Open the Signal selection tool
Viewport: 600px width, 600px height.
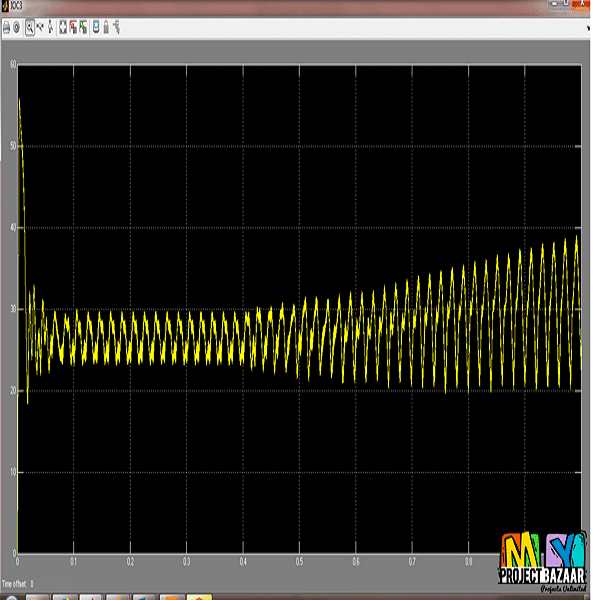click(118, 28)
